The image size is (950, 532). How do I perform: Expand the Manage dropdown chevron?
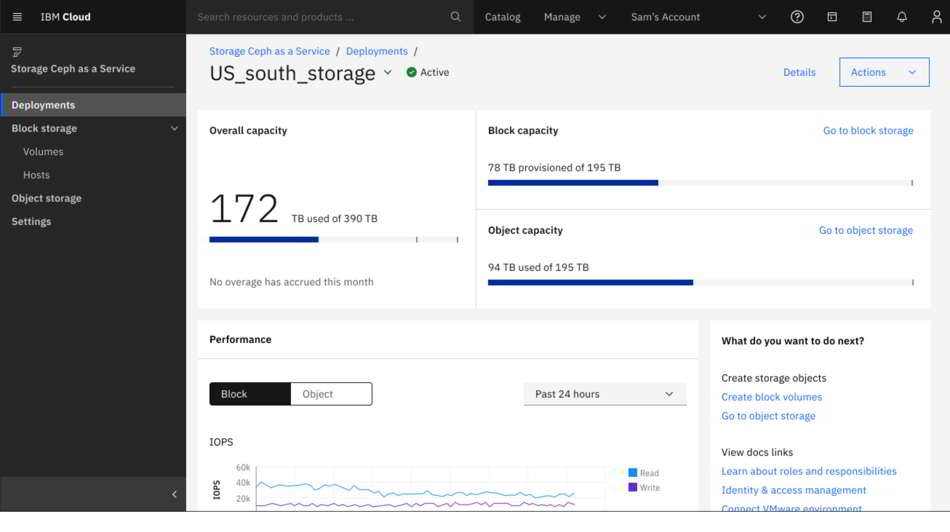click(602, 17)
